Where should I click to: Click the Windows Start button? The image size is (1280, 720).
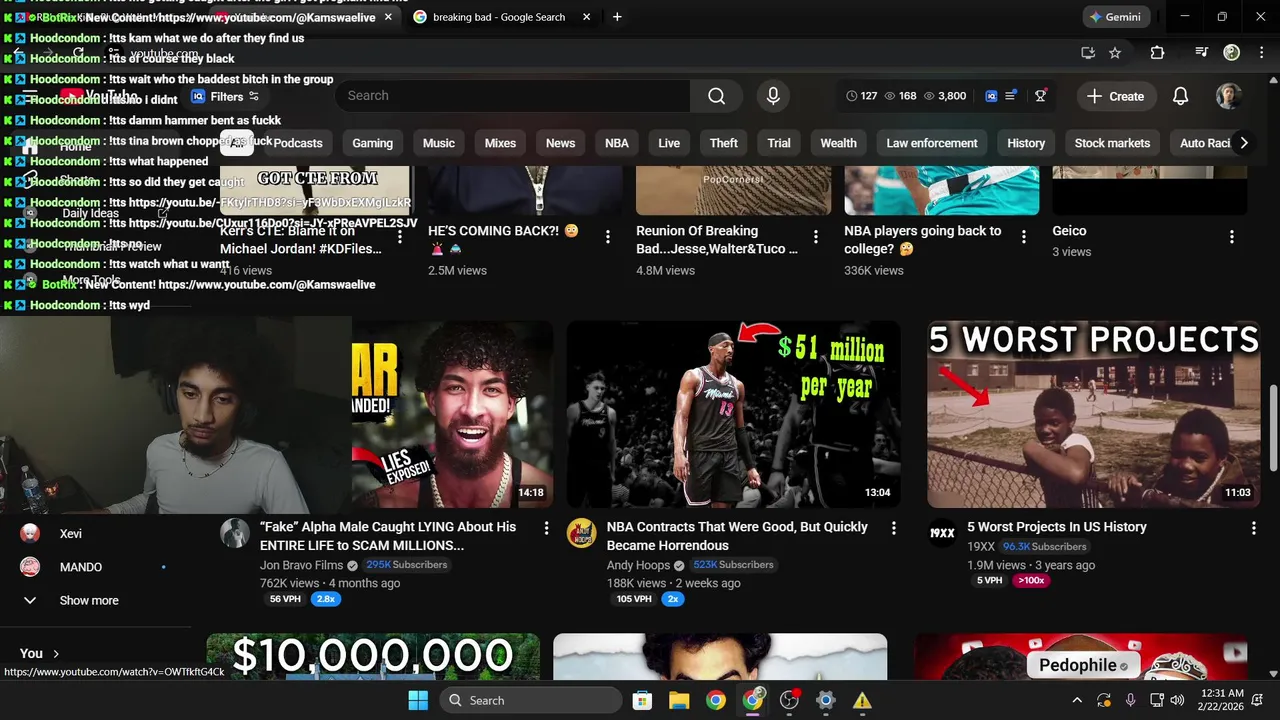point(418,700)
